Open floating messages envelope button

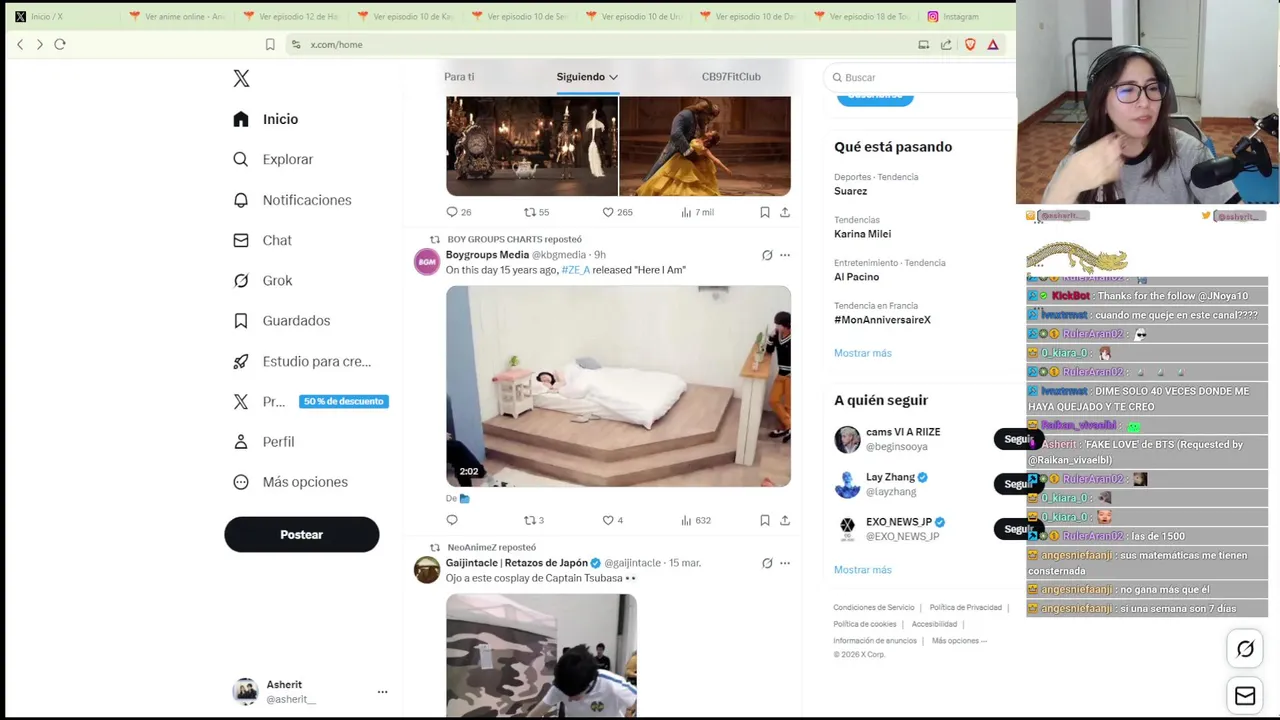click(x=1245, y=695)
